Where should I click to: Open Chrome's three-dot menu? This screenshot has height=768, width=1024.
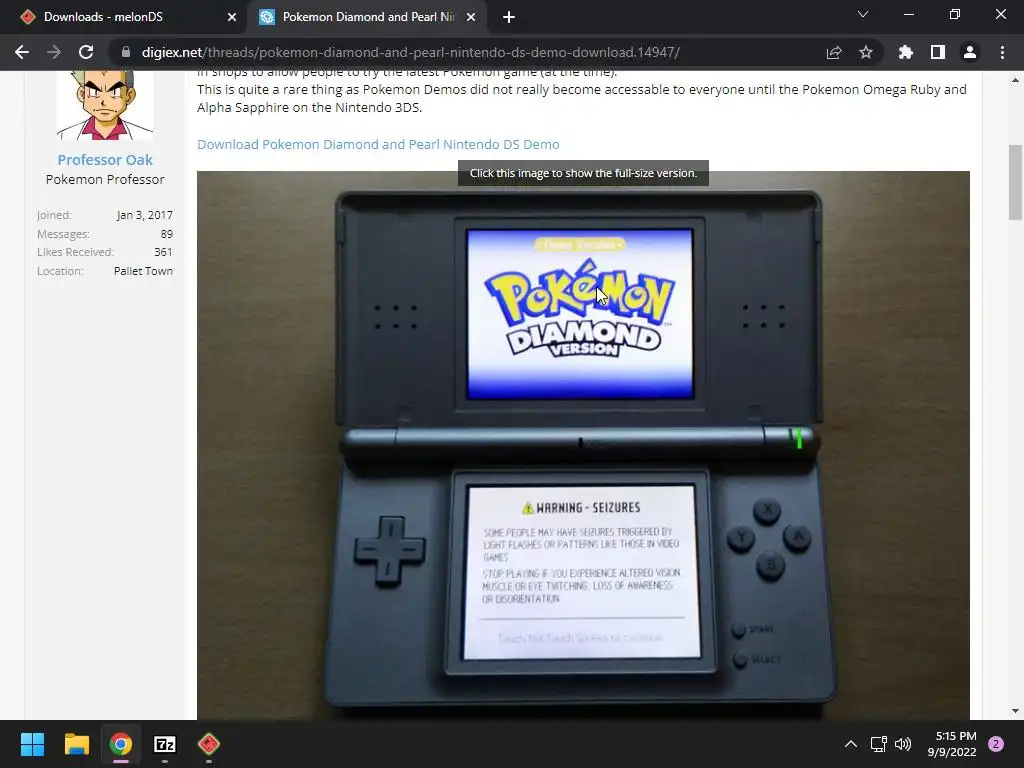[1002, 52]
